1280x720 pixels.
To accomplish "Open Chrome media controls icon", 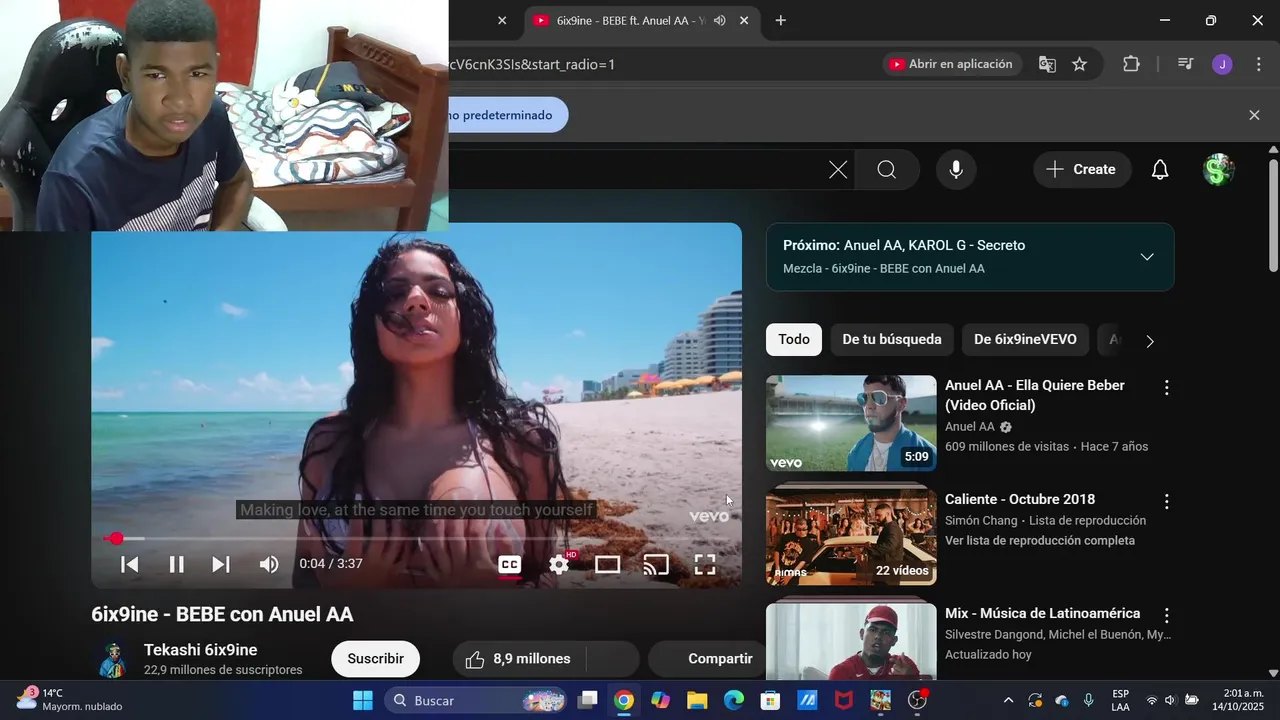I will point(1186,64).
